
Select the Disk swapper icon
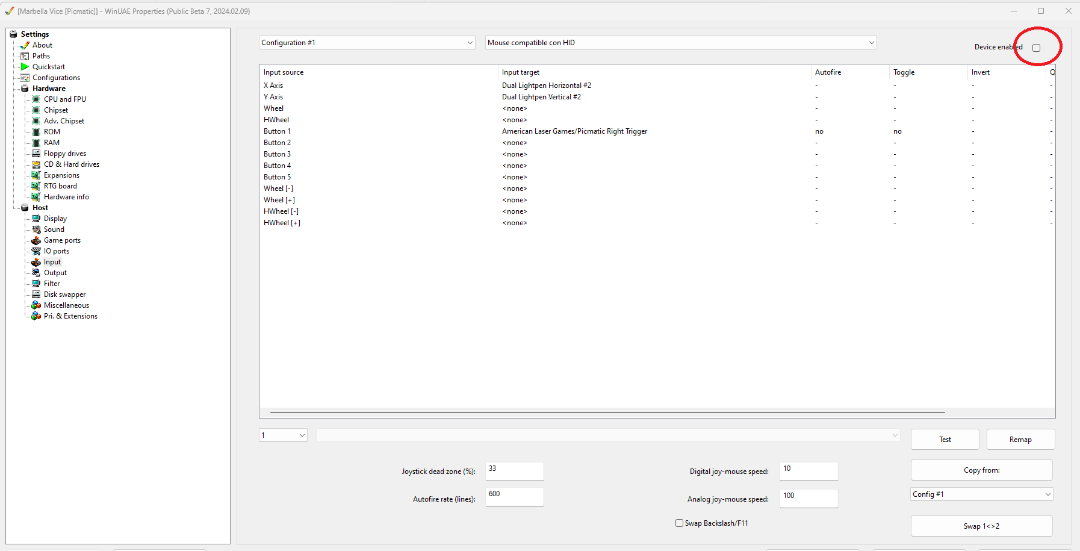click(x=36, y=294)
